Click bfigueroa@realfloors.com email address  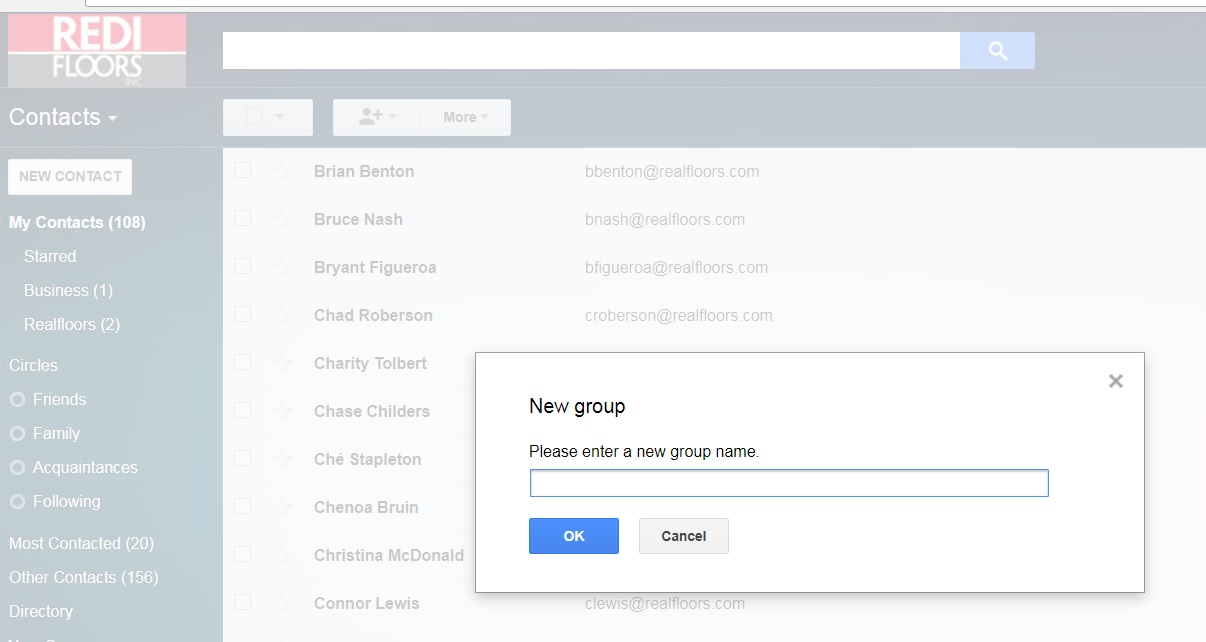676,267
